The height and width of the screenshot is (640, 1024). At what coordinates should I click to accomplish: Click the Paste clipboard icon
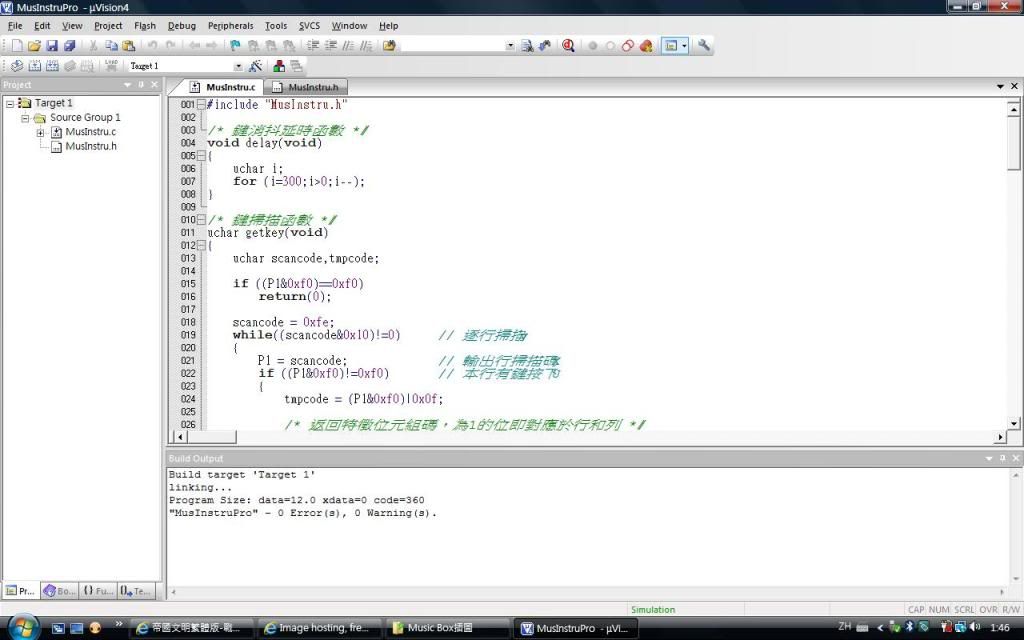129,46
